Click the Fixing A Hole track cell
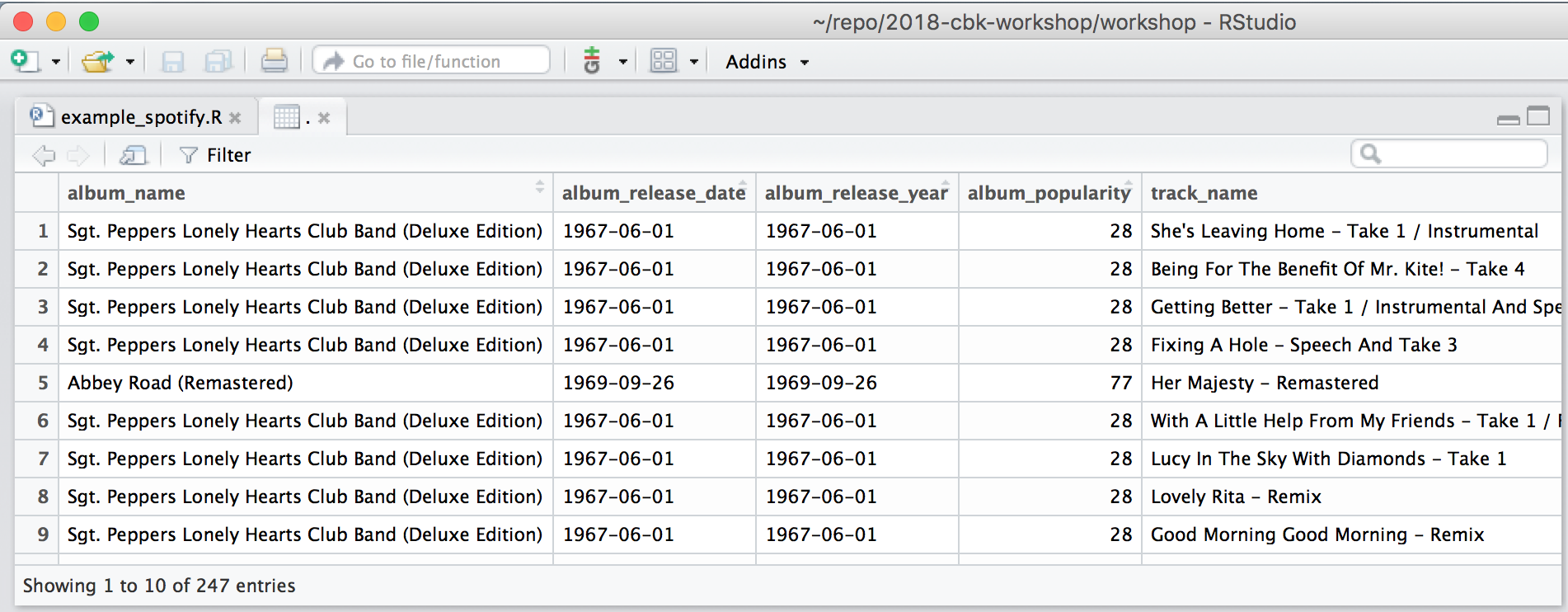 pos(1350,345)
